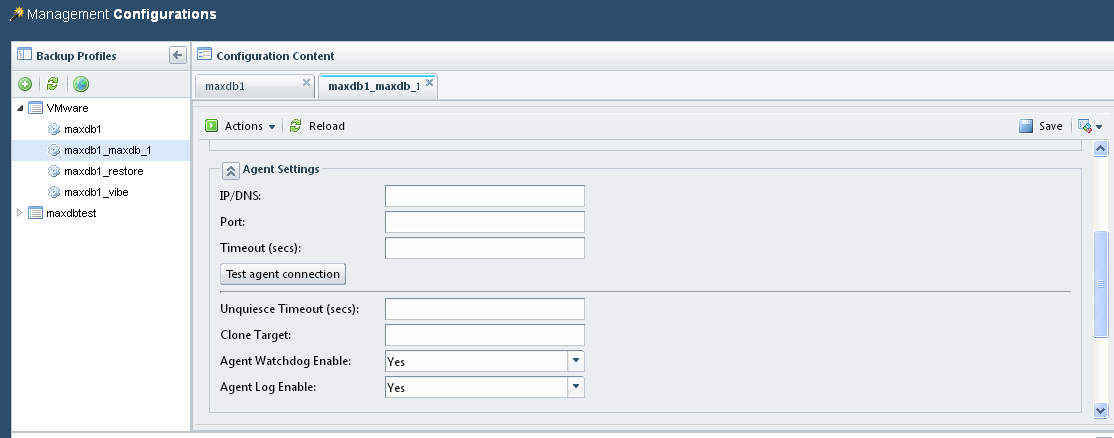Open the view options icon next to Save
Screen dimensions: 1114x438
(1088, 126)
